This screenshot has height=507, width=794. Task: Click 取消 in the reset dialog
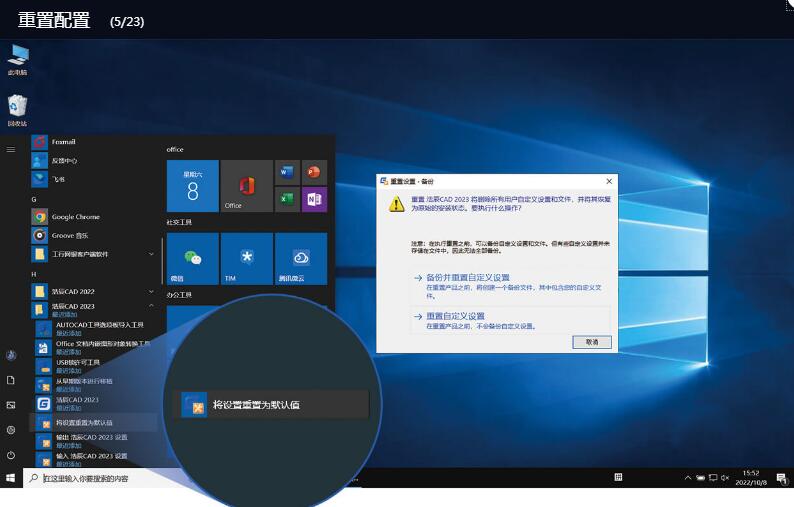(592, 342)
